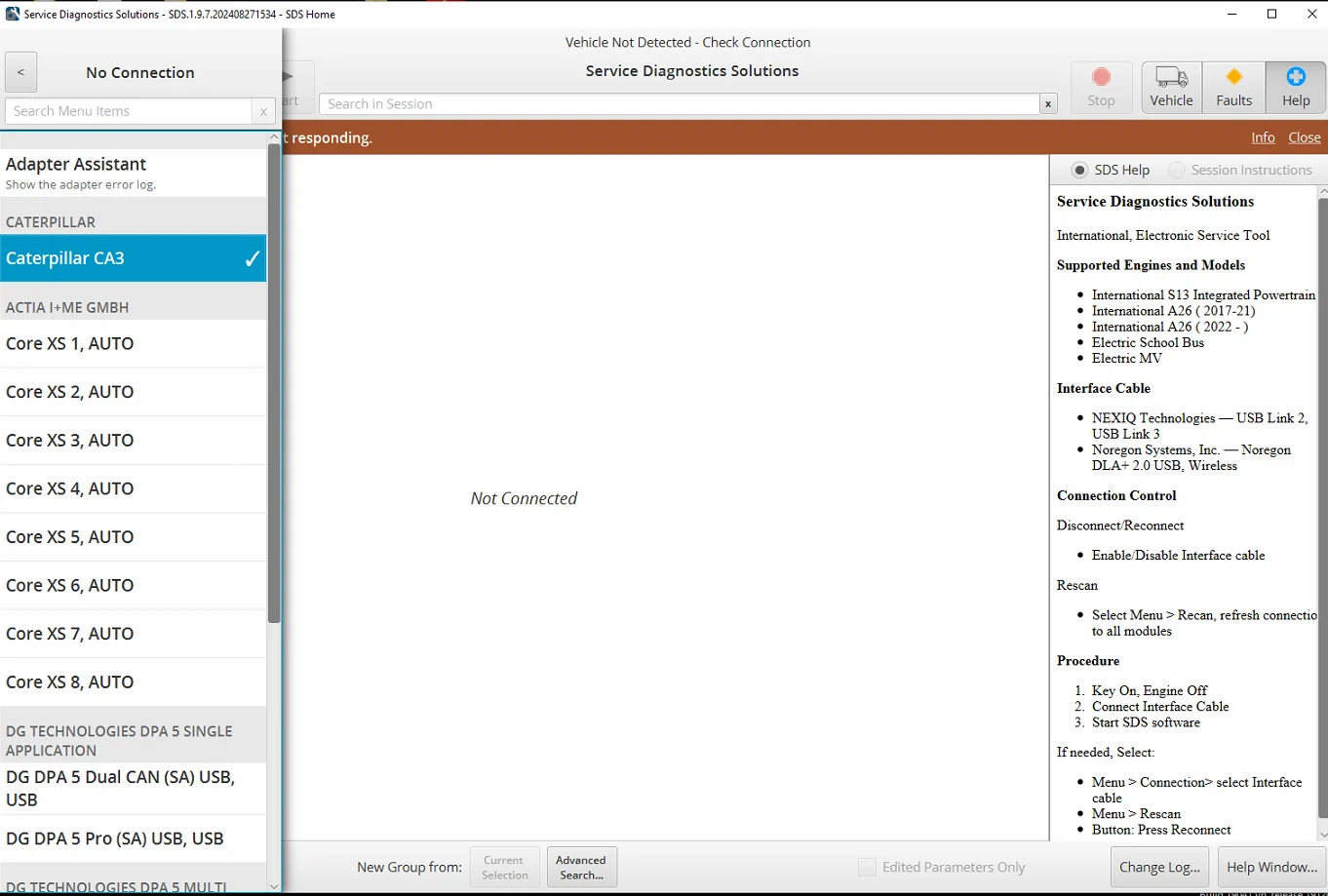This screenshot has height=896, width=1328.
Task: Minimize the SDS window
Action: (x=1230, y=14)
